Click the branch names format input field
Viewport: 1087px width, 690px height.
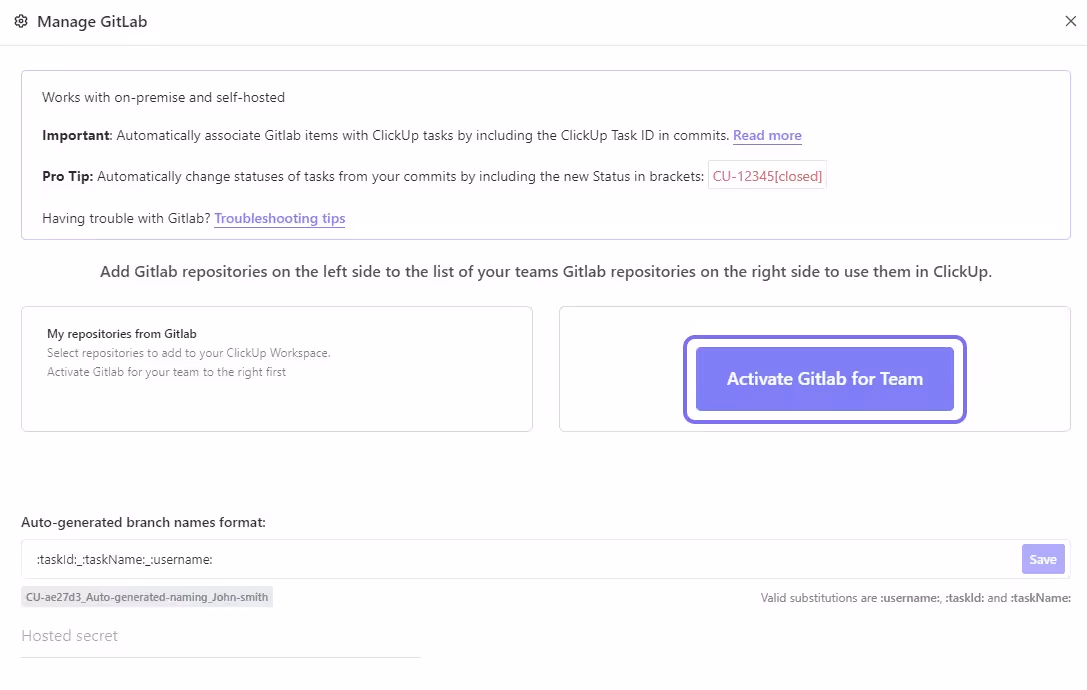pos(400,559)
